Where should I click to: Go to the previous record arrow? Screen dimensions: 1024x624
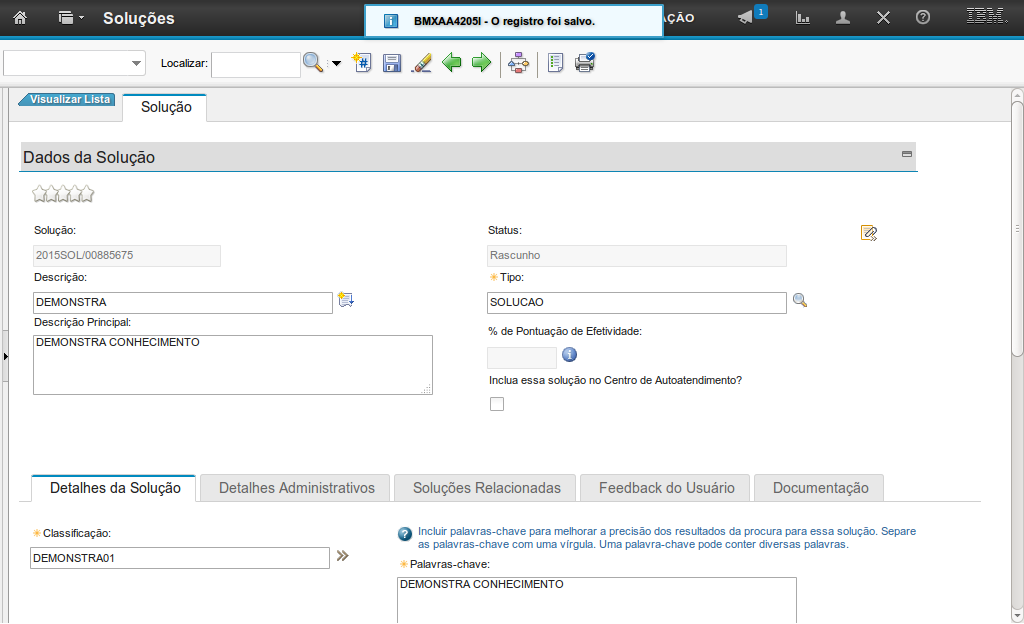[x=452, y=63]
